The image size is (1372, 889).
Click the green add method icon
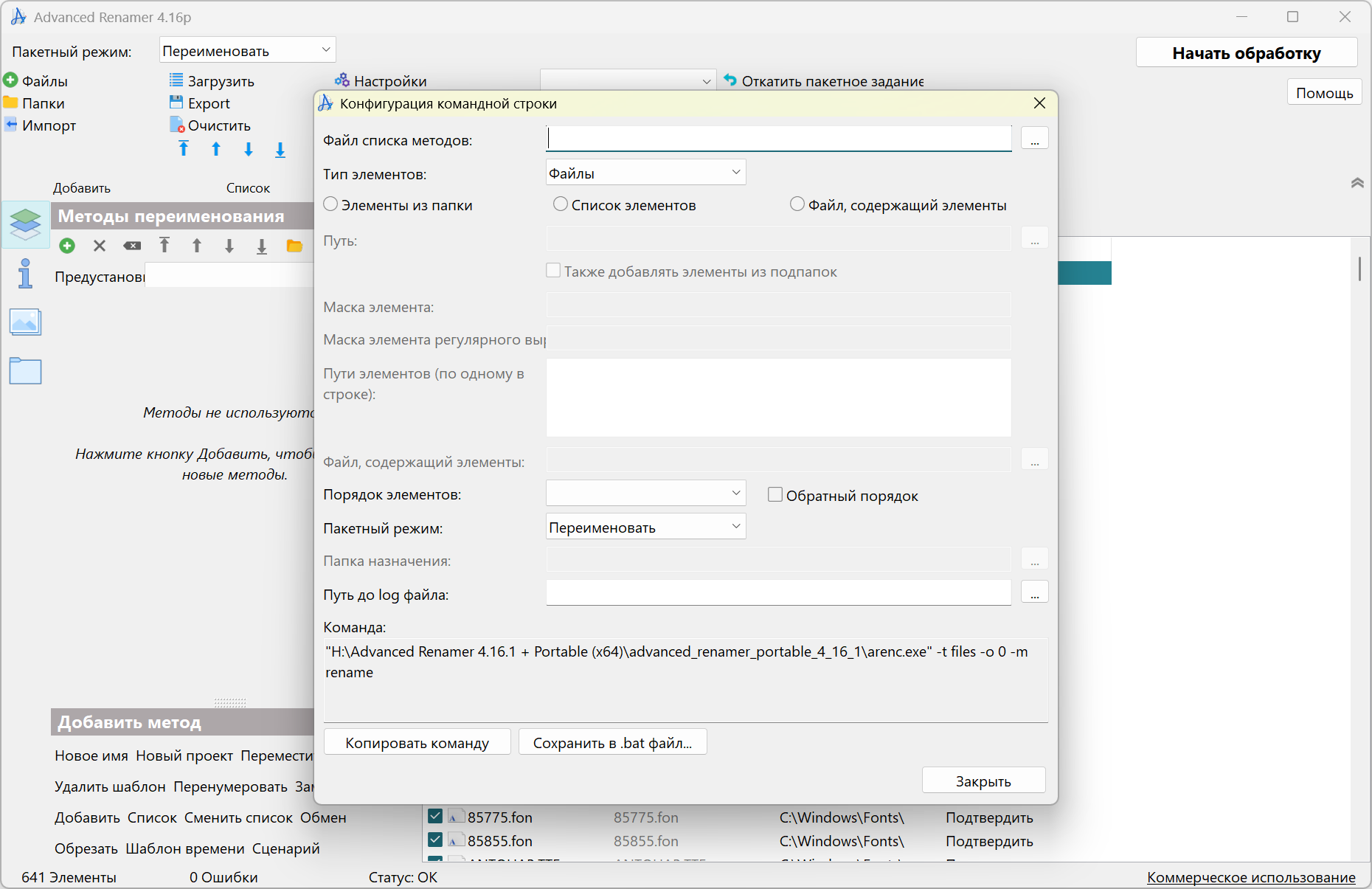pyautogui.click(x=67, y=246)
